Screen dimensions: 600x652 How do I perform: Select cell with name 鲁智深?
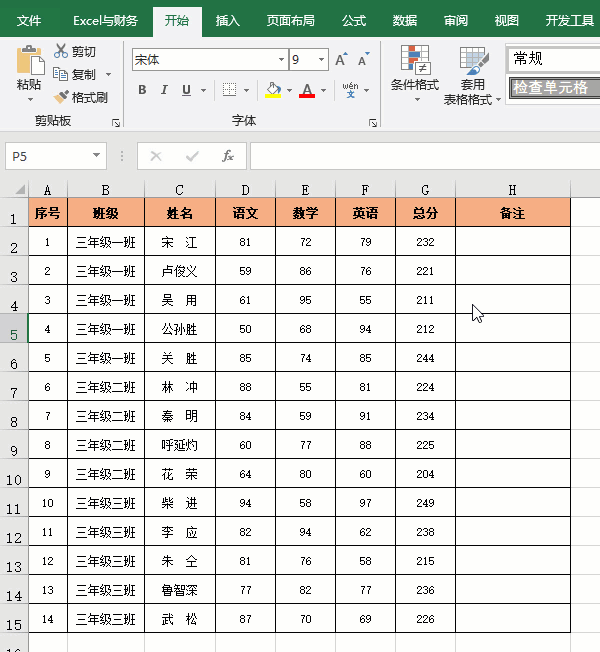point(180,590)
